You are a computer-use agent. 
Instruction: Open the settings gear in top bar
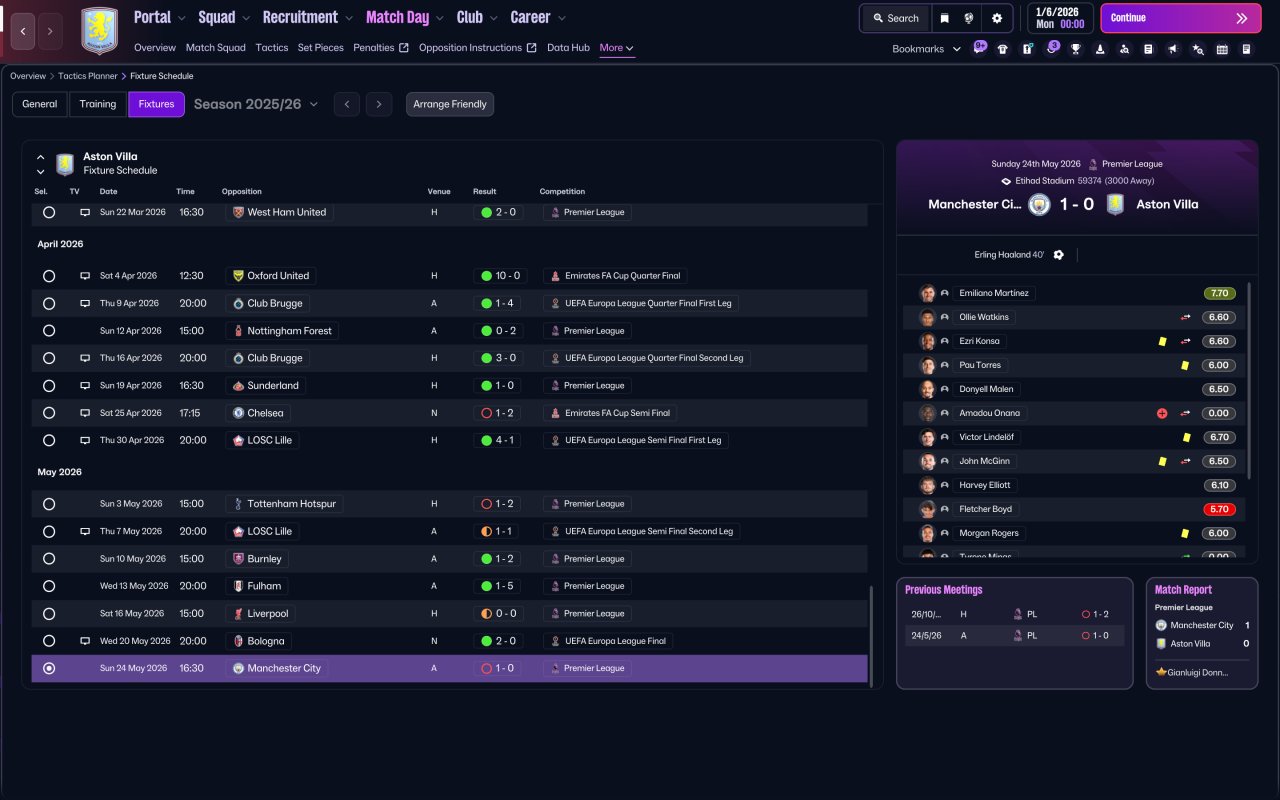(997, 18)
